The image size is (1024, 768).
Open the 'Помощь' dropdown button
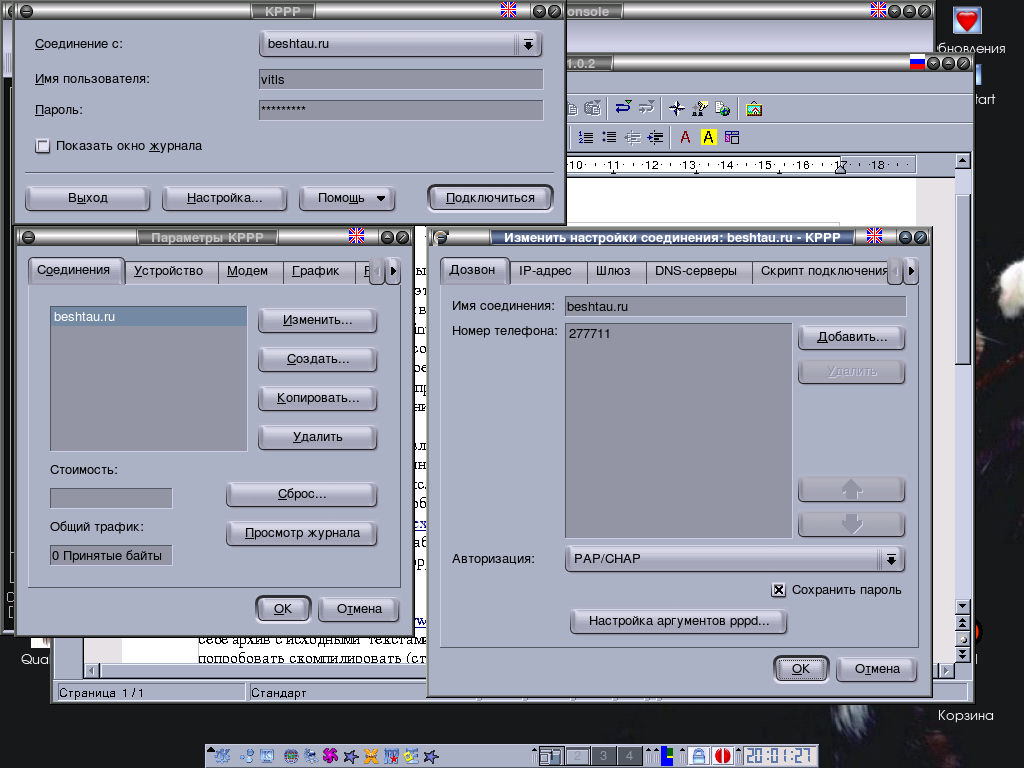347,198
